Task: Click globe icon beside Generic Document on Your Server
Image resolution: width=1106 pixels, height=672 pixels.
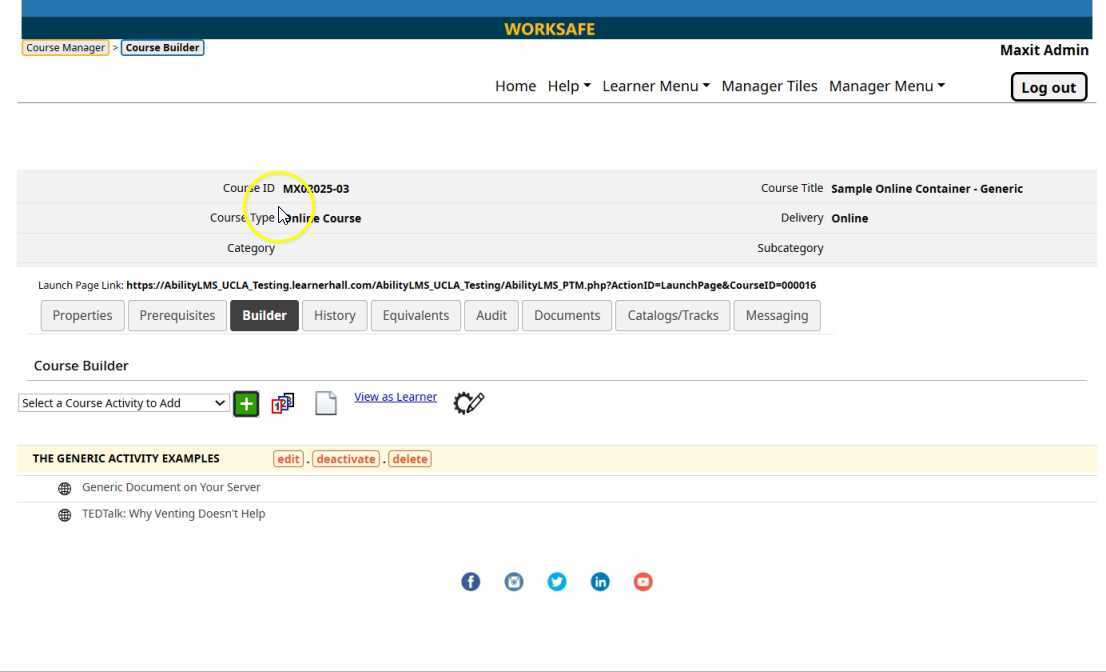Action: [x=65, y=489]
